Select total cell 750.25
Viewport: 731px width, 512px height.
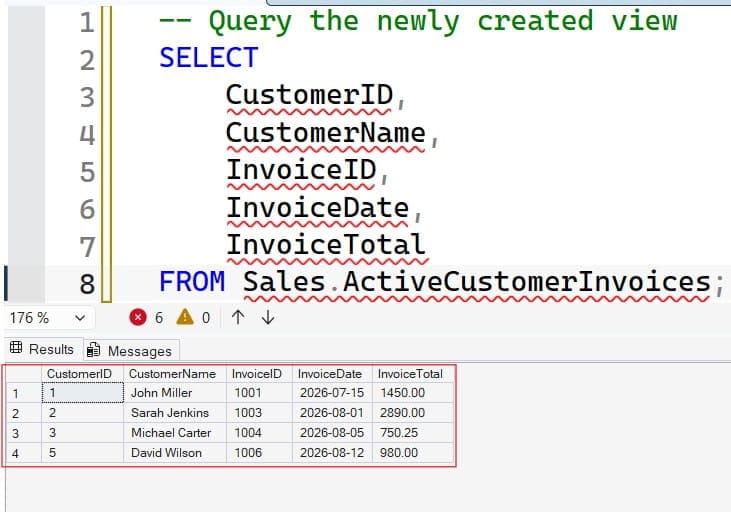click(x=413, y=433)
